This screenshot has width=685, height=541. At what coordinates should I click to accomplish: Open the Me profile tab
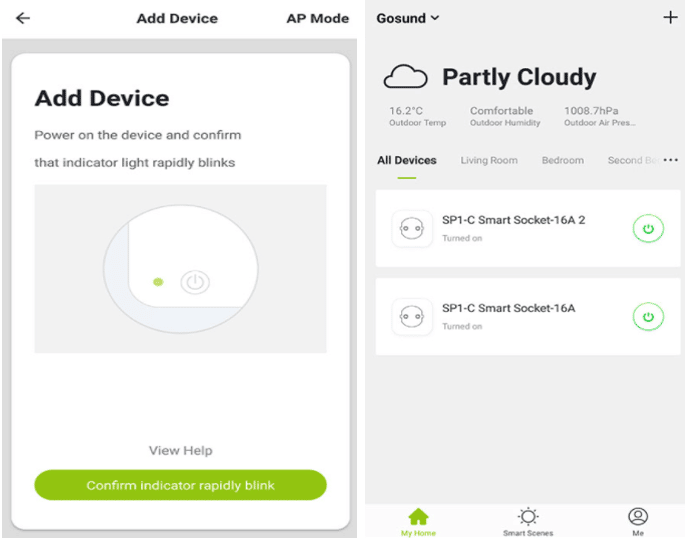click(x=638, y=522)
